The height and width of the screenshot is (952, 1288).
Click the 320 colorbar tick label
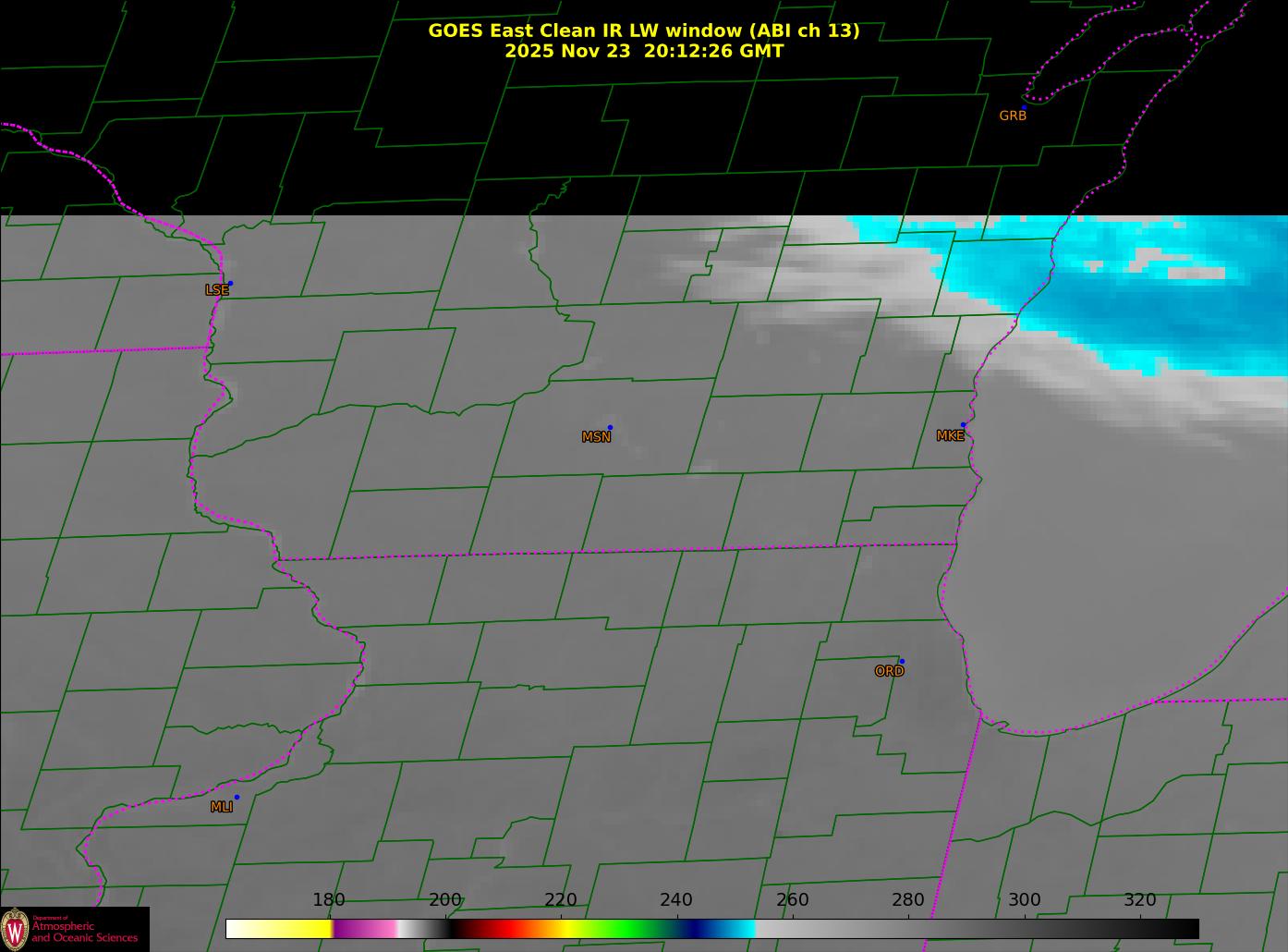pyautogui.click(x=1139, y=900)
